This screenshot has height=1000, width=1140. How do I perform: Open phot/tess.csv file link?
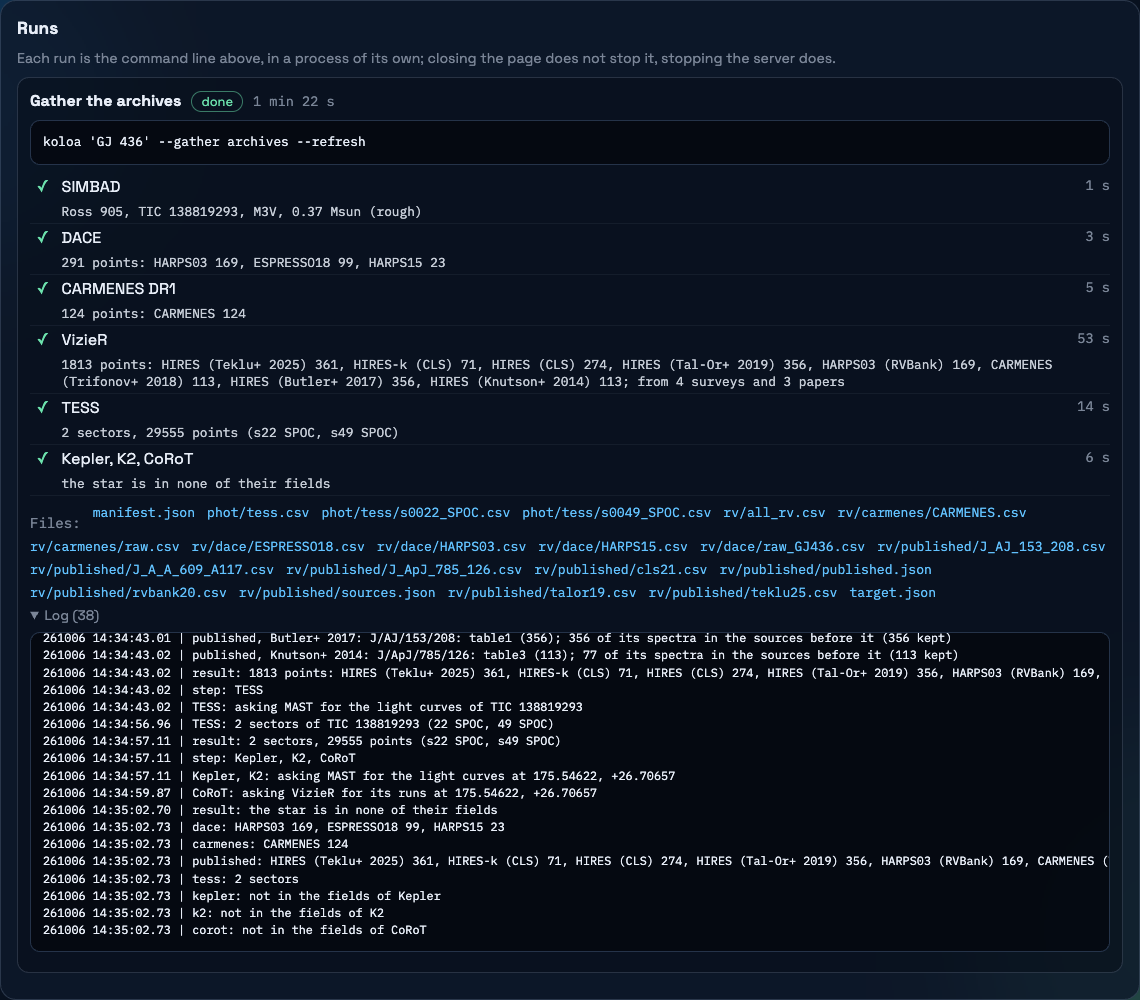click(258, 513)
